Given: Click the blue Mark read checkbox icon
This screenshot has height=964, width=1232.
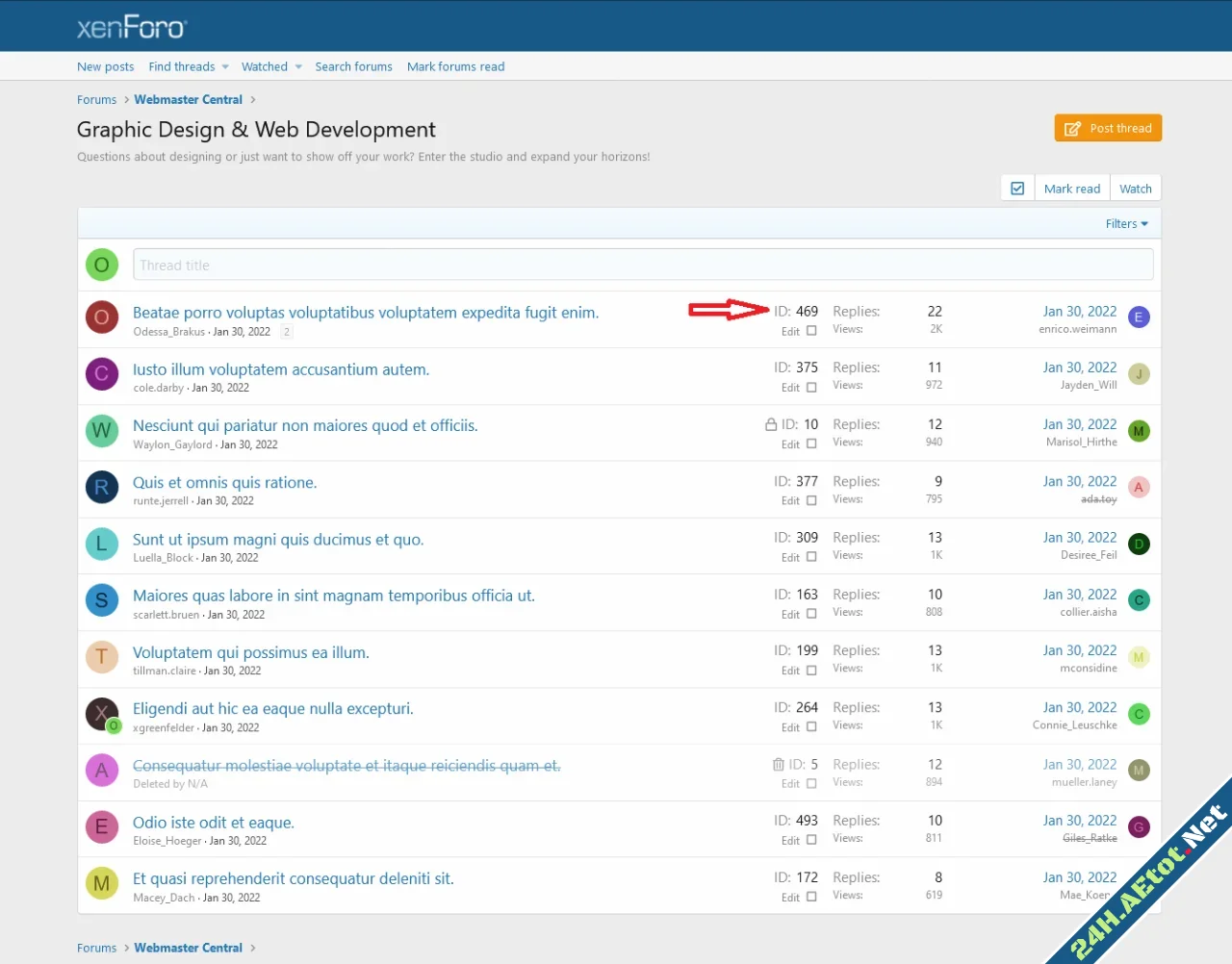Looking at the screenshot, I should [1017, 188].
